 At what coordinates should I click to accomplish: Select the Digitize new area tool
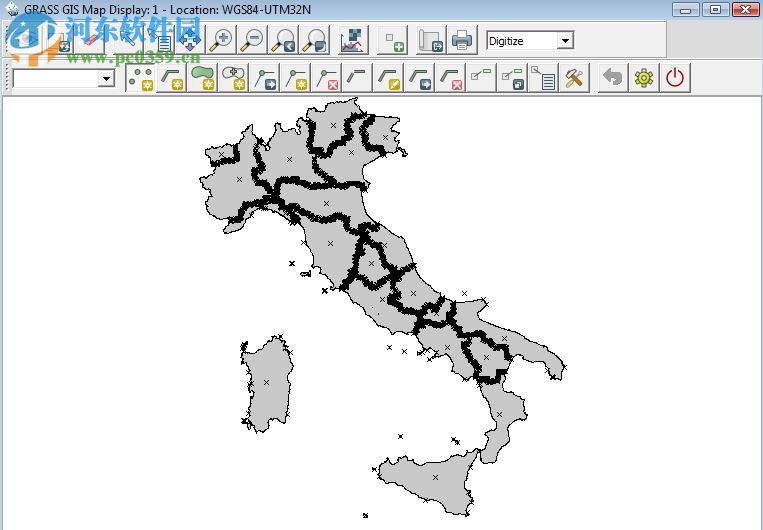(x=203, y=78)
